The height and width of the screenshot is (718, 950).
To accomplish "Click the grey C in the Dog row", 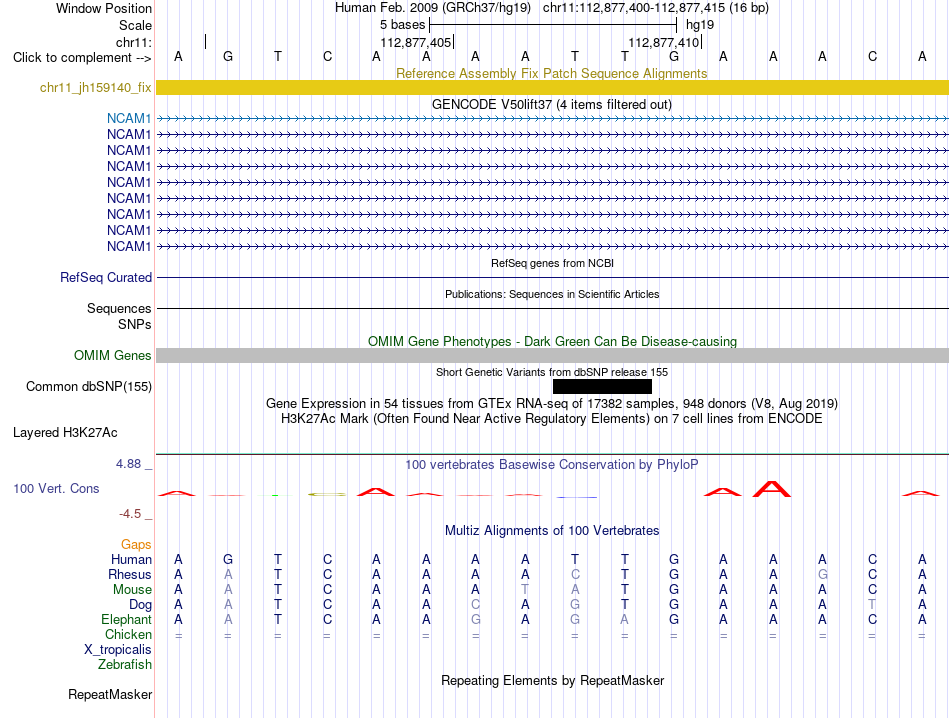I will 476,605.
